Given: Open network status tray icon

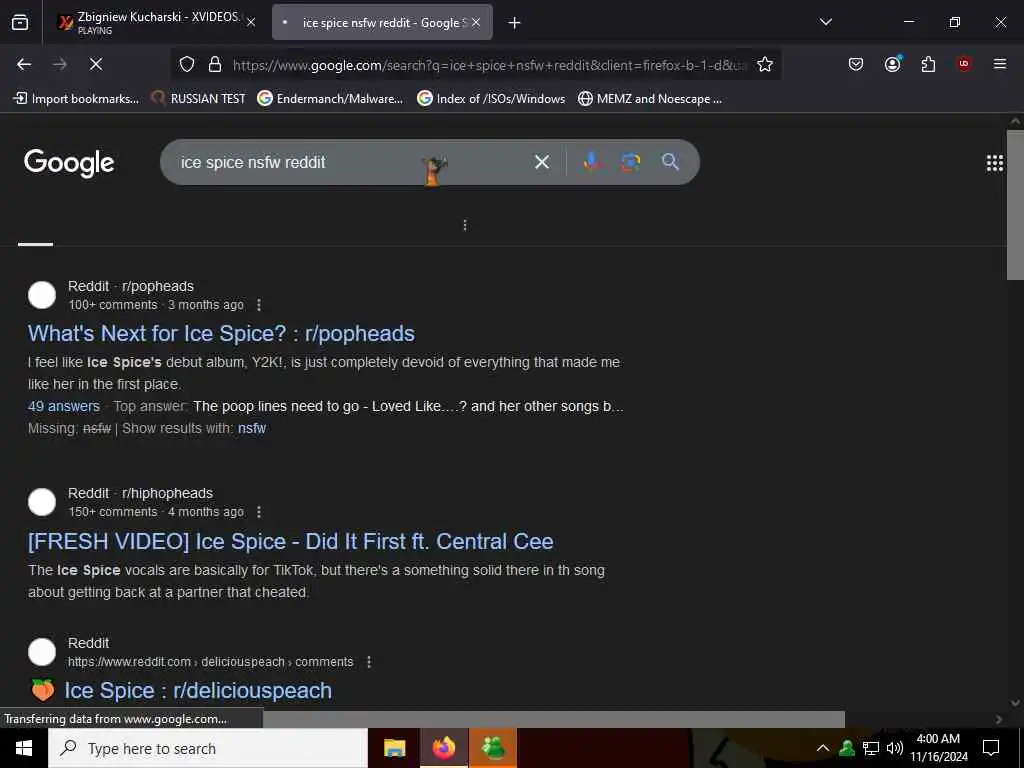Looking at the screenshot, I should pos(871,748).
